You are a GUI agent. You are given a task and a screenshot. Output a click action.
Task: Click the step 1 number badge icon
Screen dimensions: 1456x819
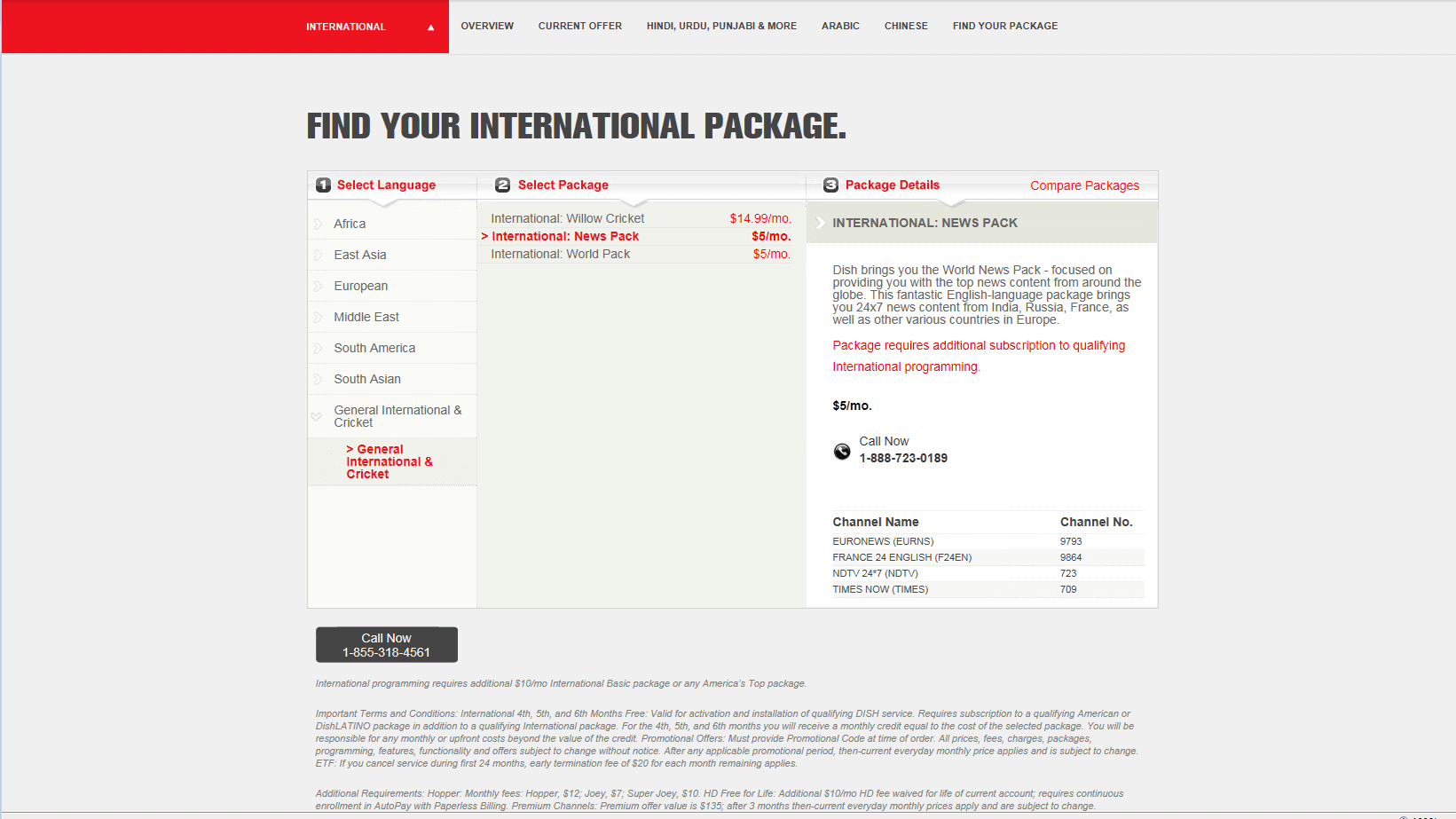click(323, 185)
